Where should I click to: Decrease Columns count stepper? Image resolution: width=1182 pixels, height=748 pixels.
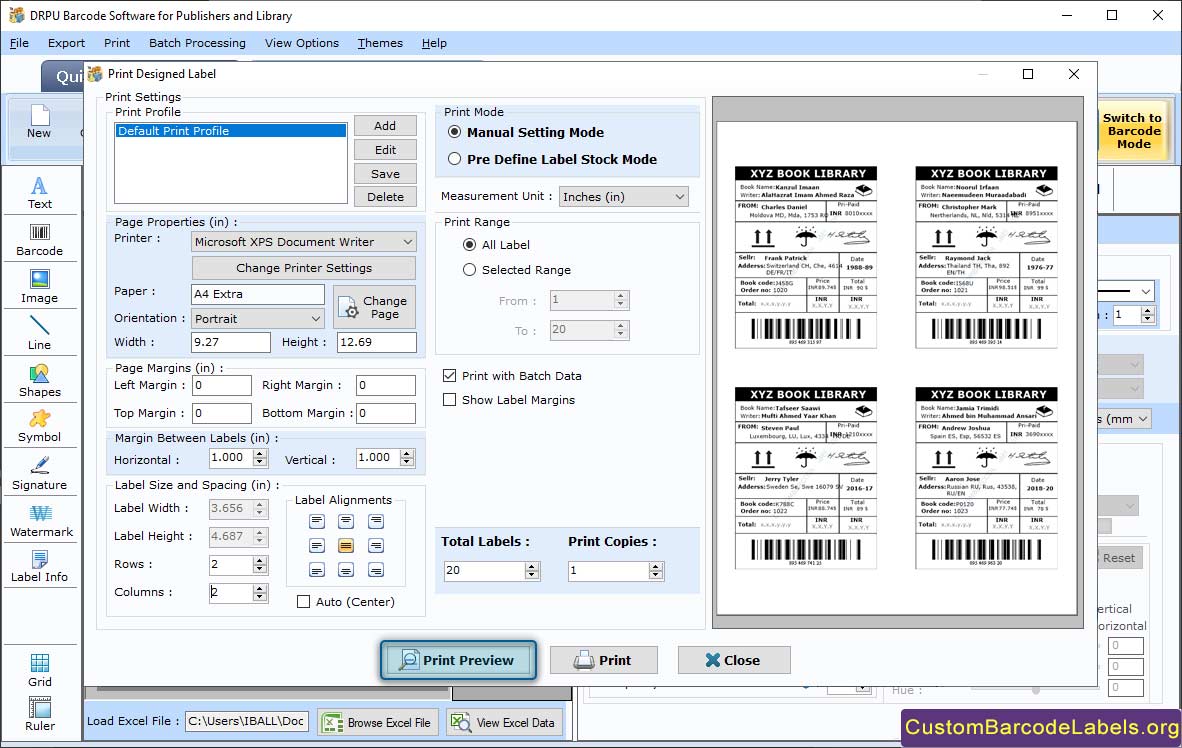pos(260,597)
